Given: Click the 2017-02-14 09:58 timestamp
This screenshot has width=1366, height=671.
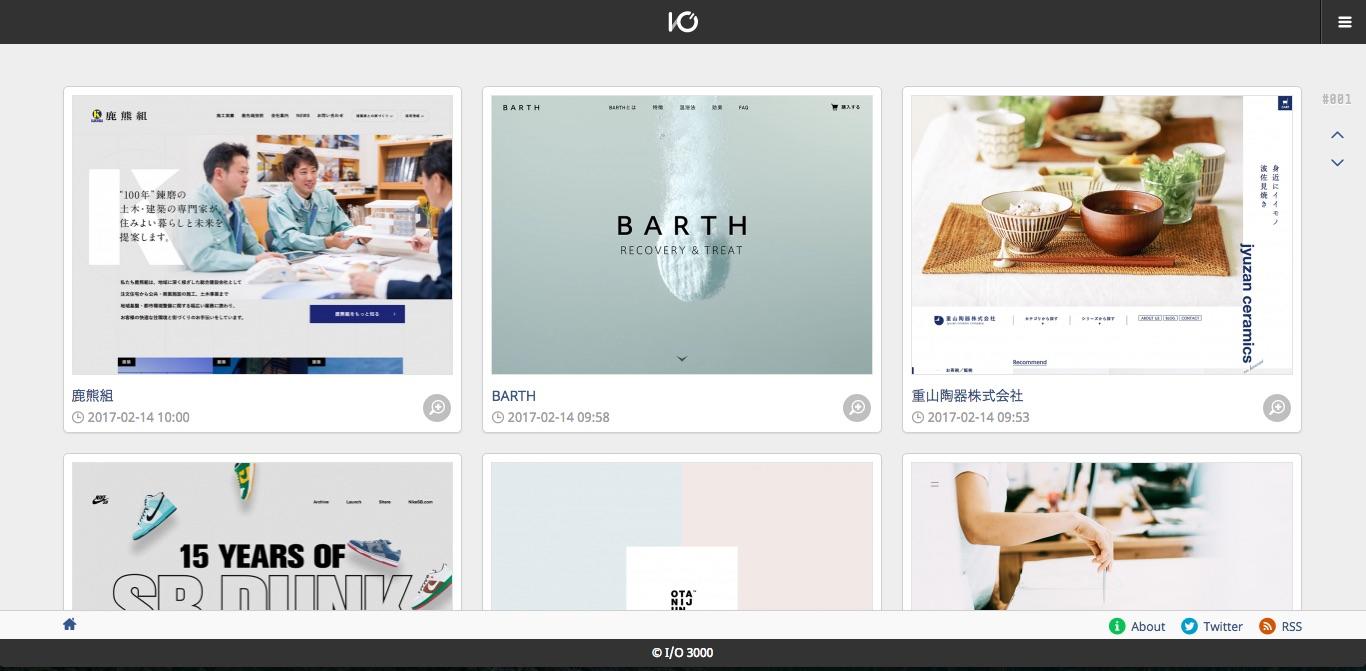Looking at the screenshot, I should (x=558, y=417).
